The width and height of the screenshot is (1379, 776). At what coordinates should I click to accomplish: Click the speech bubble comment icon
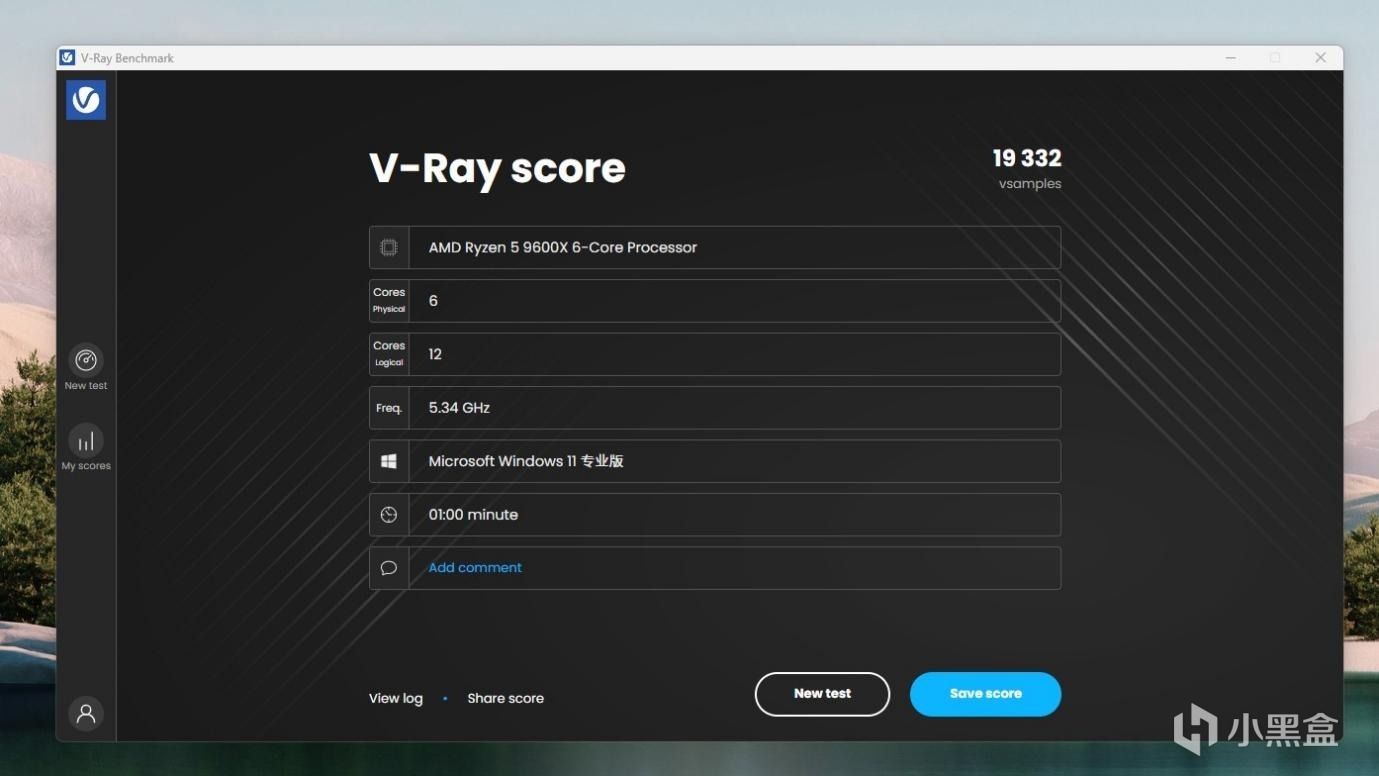[x=389, y=568]
